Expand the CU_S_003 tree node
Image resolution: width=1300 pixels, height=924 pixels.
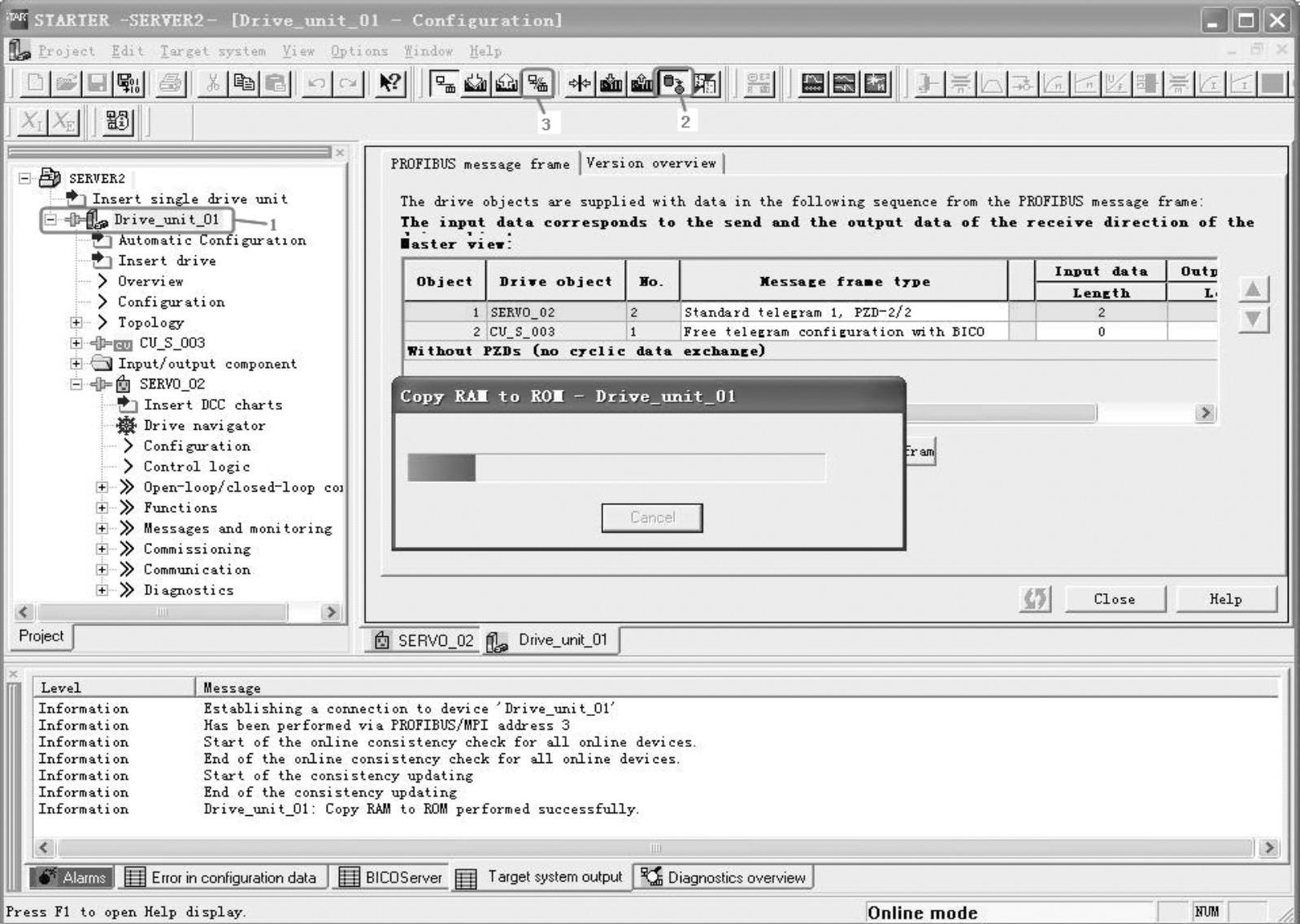pos(76,343)
